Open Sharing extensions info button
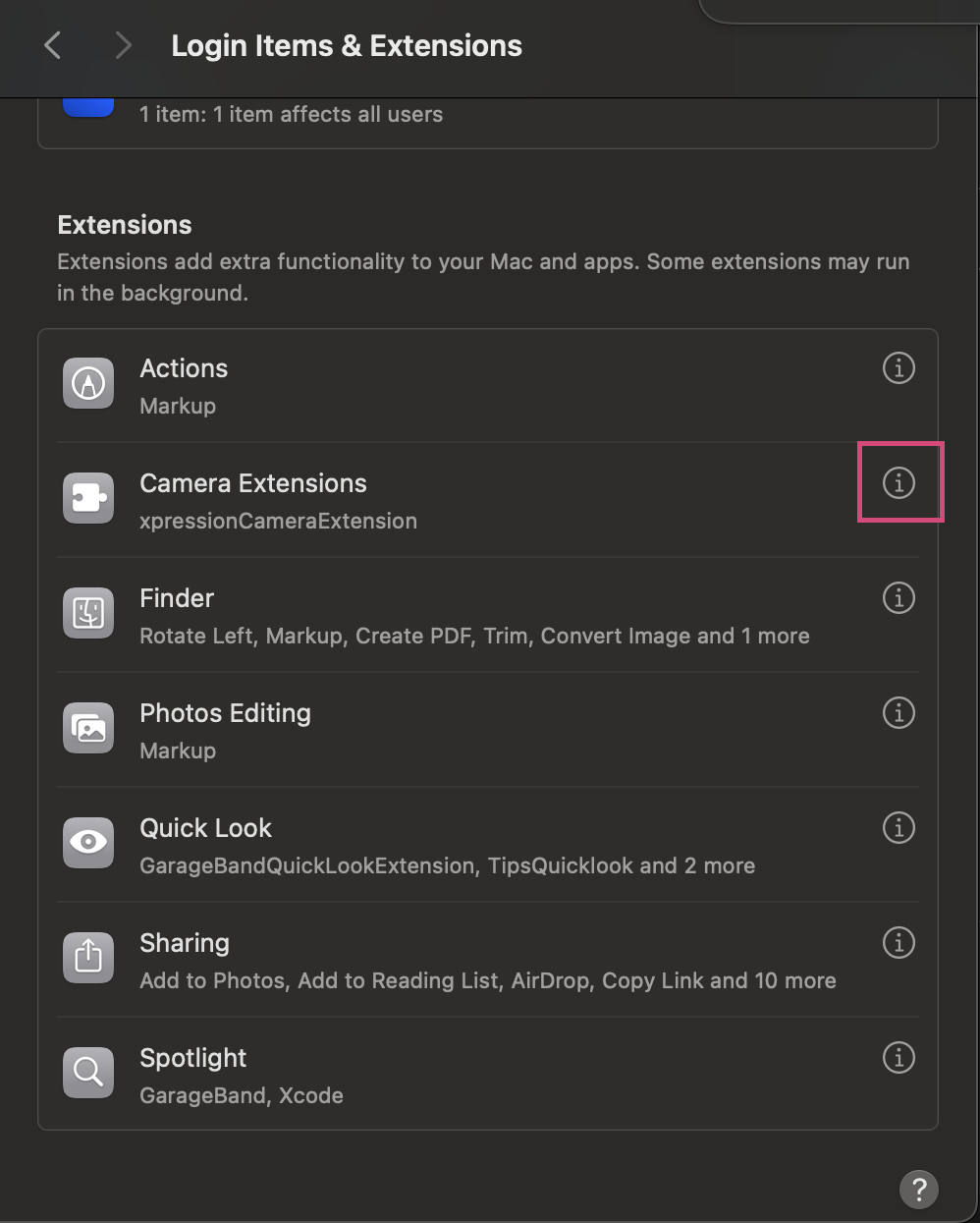 pos(898,942)
